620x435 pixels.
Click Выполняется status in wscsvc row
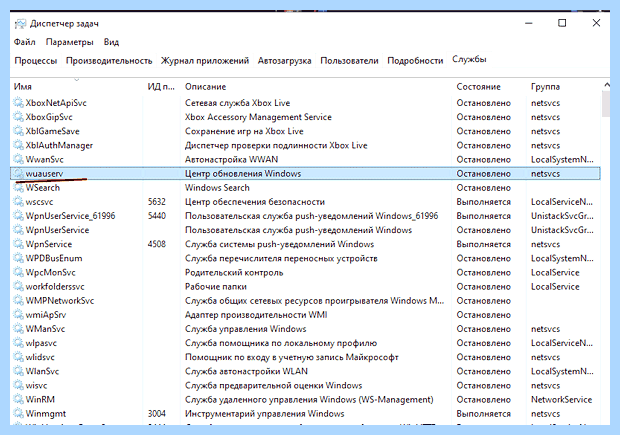pyautogui.click(x=484, y=202)
